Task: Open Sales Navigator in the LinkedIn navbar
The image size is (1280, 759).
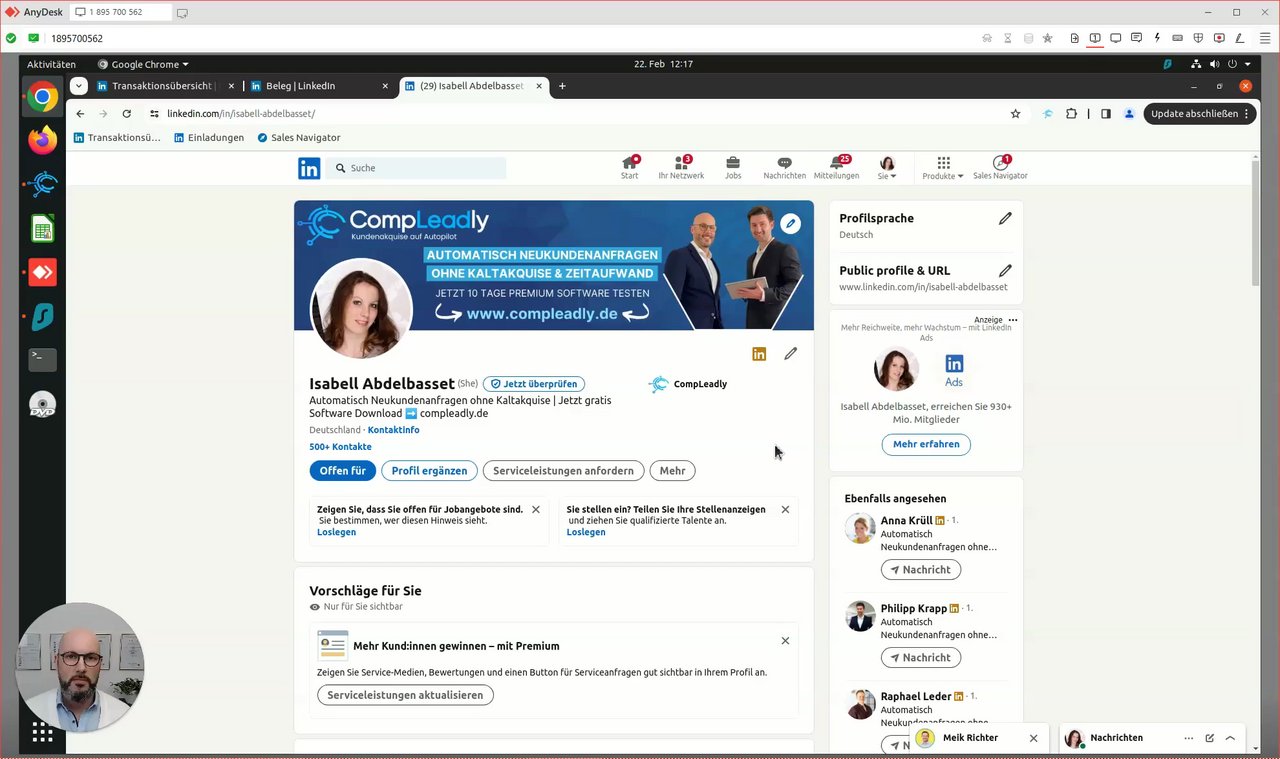Action: [x=1000, y=168]
